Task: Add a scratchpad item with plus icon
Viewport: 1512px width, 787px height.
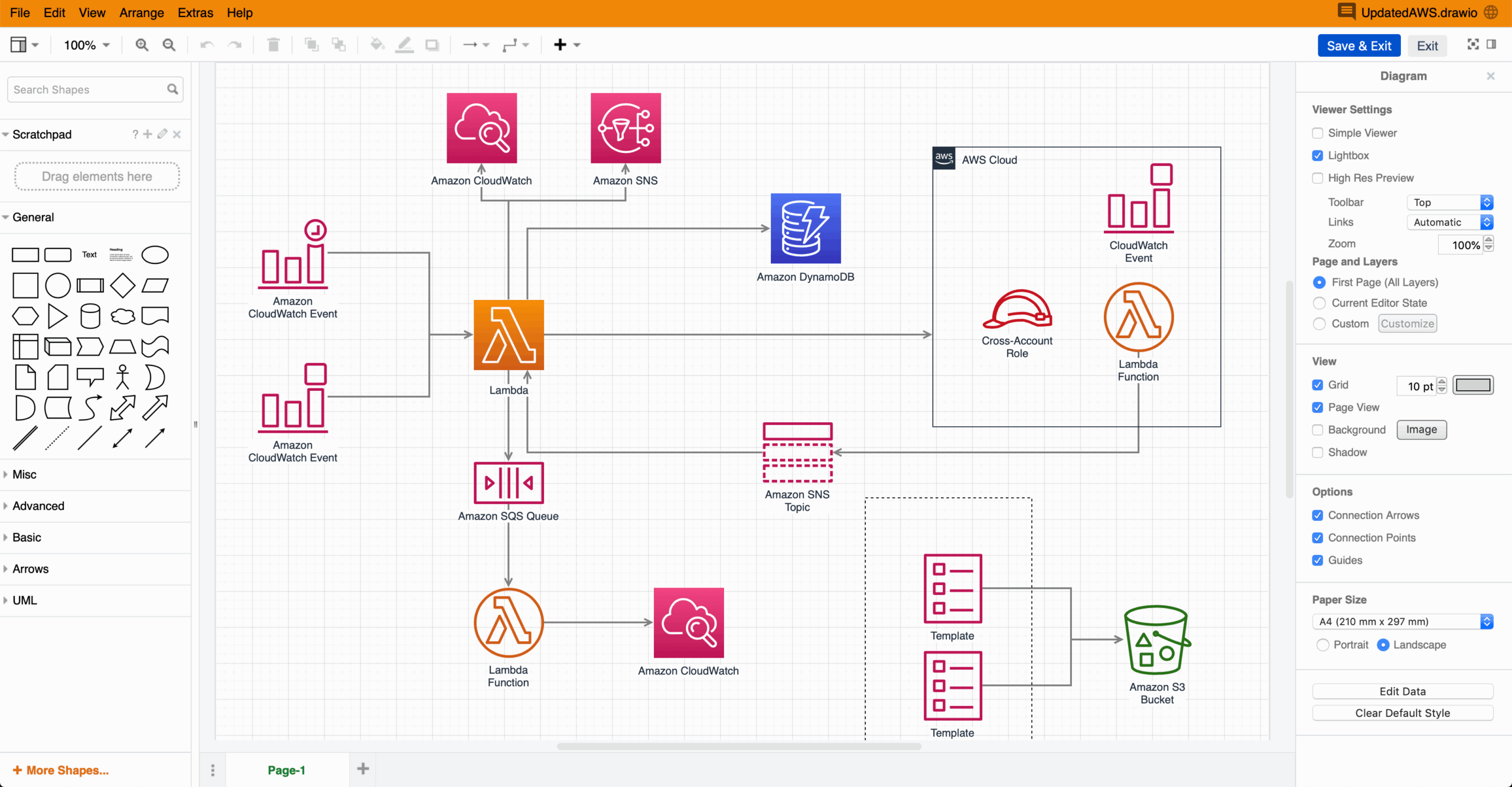Action: coord(148,134)
